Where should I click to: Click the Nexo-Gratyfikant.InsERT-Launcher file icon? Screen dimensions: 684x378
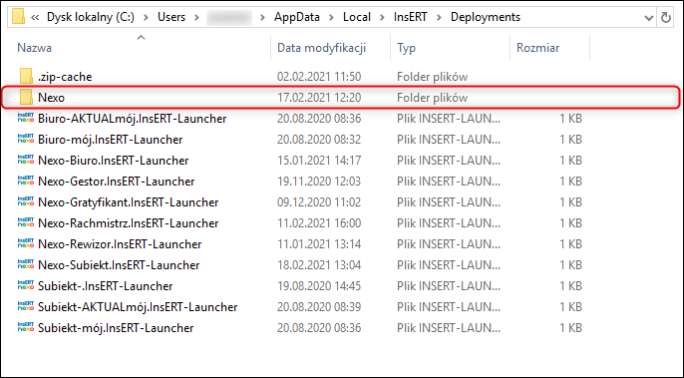coord(26,201)
